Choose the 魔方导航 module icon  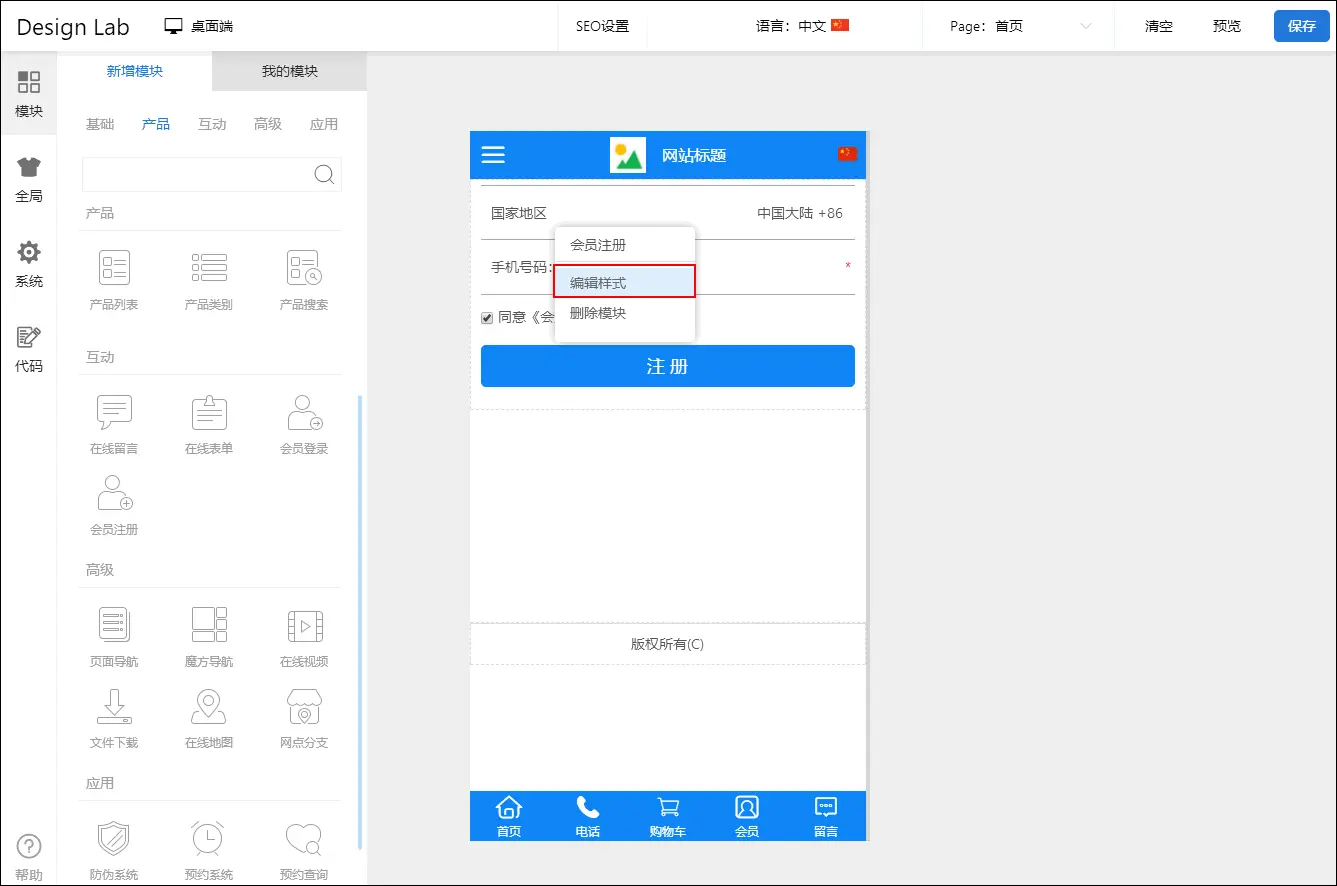point(209,625)
